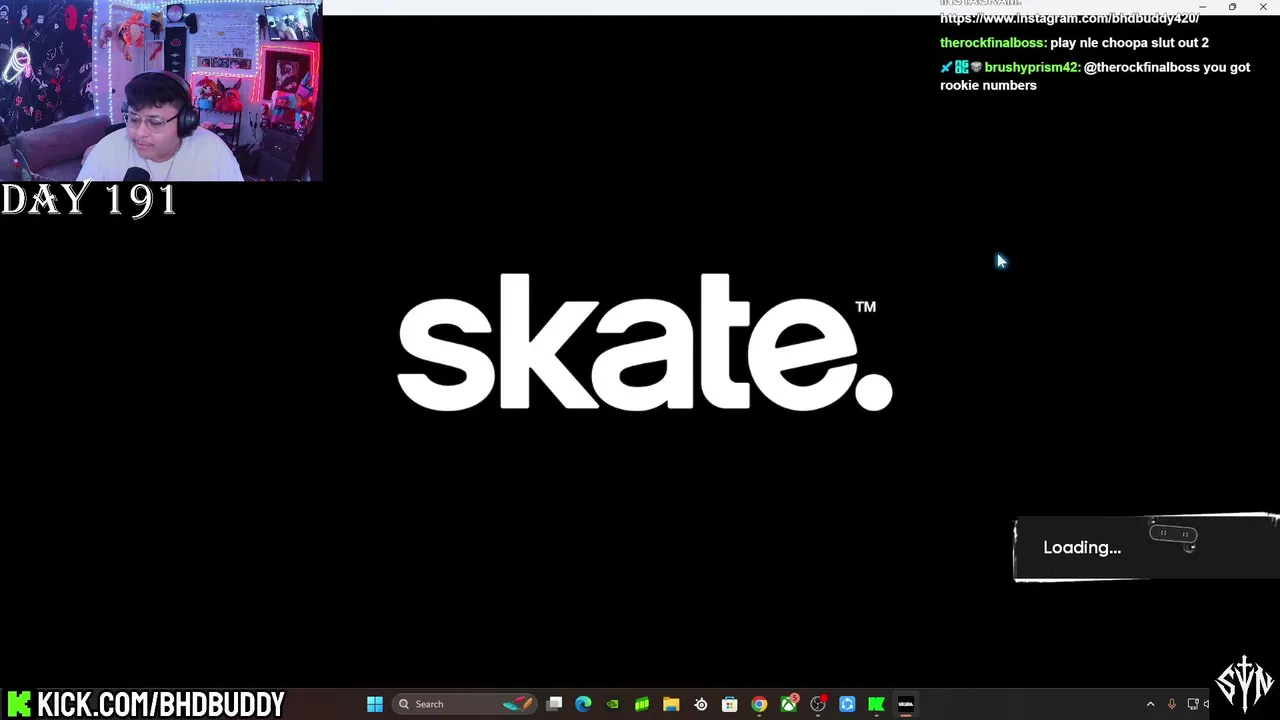Open the Kick app taskbar icon

pos(876,704)
